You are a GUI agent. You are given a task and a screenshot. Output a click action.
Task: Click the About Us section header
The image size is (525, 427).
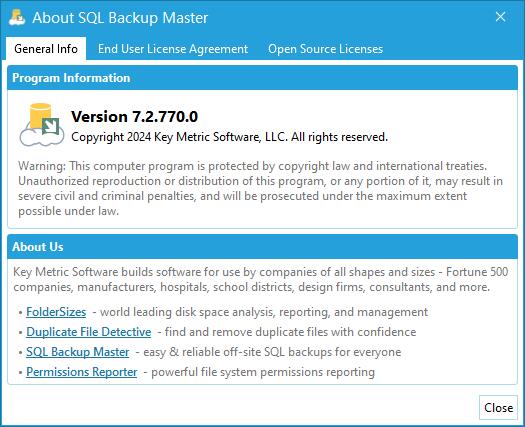(262, 247)
